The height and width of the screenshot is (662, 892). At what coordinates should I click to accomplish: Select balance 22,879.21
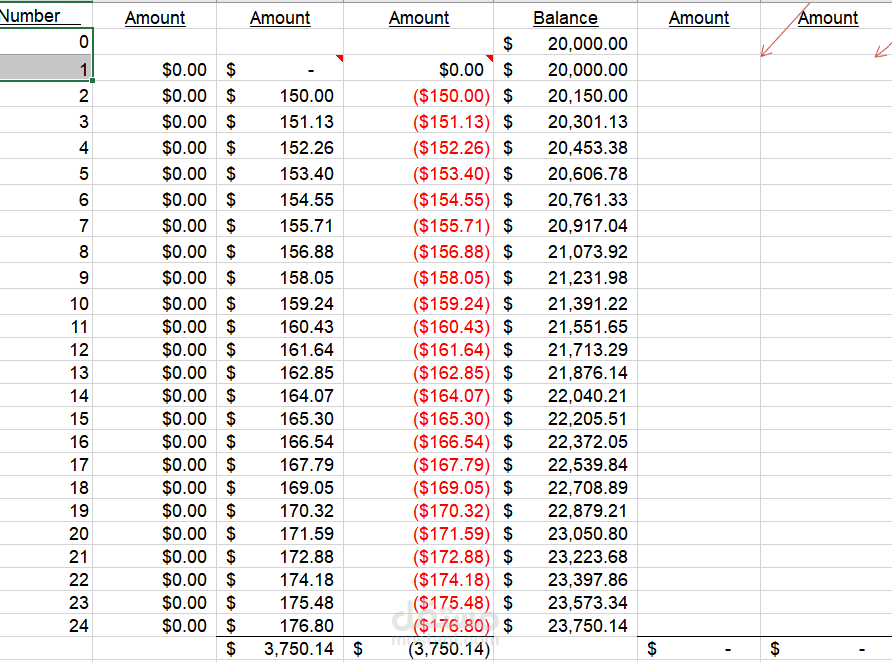click(x=565, y=511)
